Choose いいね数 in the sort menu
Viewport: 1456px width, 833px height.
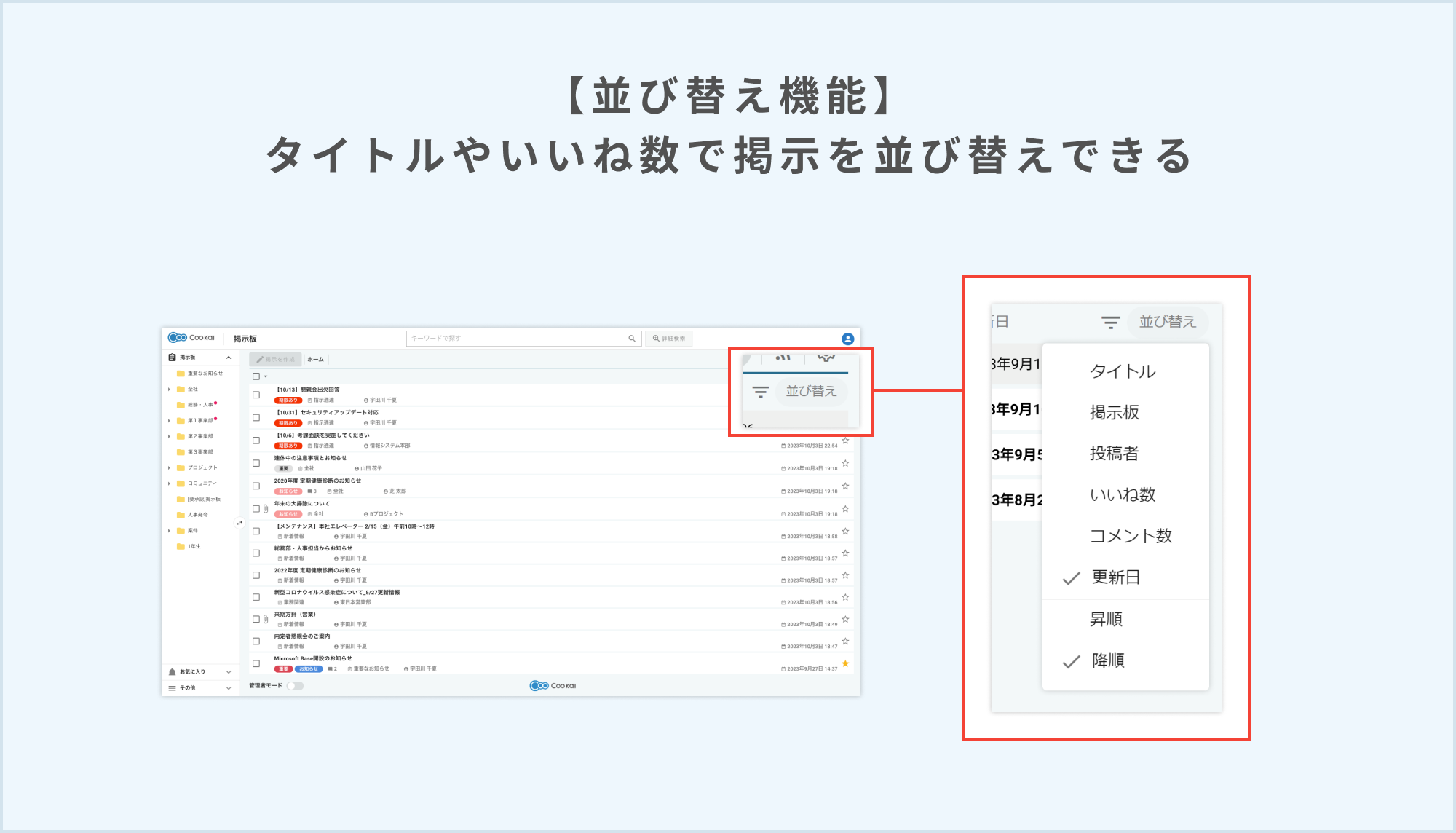(1125, 495)
